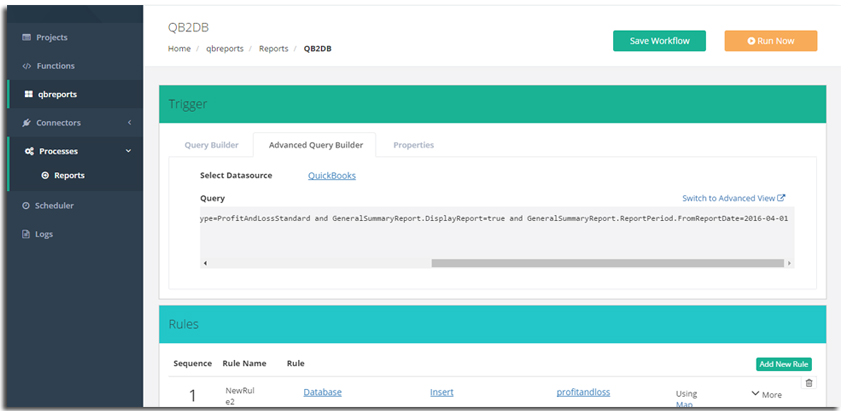Open the QuickBooks datasource link
848x411 pixels.
click(x=331, y=176)
